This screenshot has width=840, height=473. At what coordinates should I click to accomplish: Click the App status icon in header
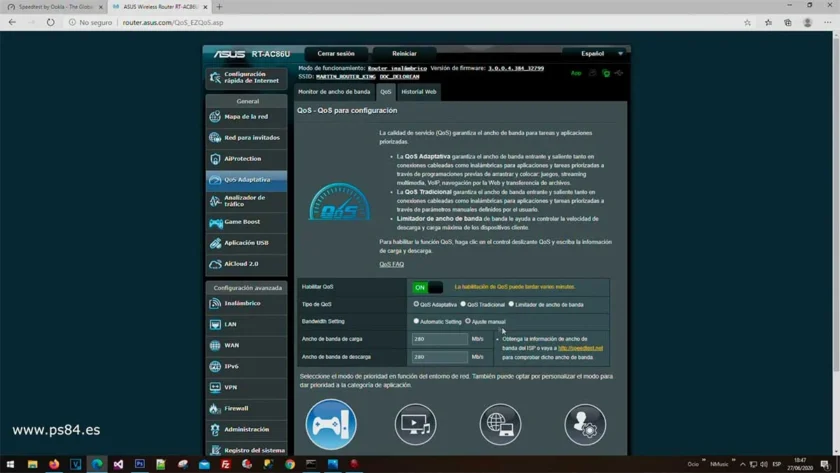pos(576,73)
